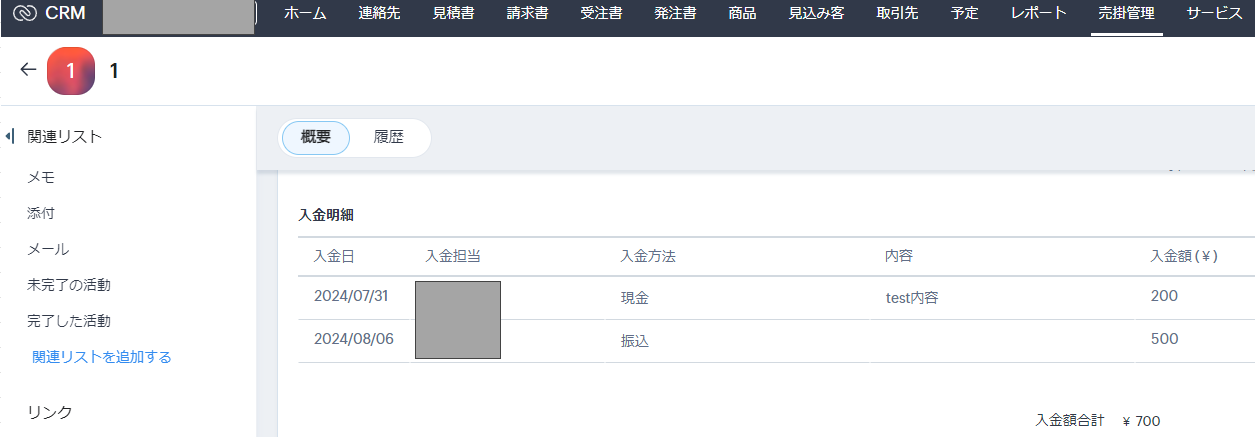Show 未完了の活動 list
The height and width of the screenshot is (437, 1255).
[69, 285]
